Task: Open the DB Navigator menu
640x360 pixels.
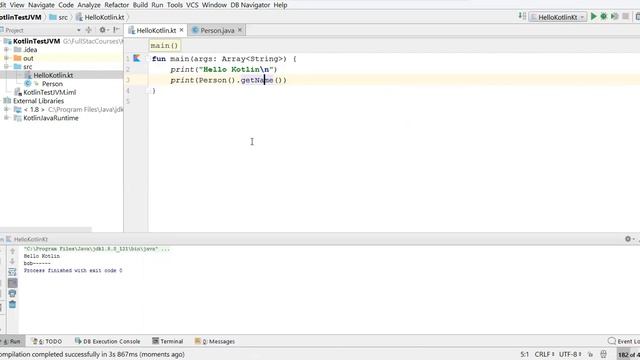Action: pos(250,5)
